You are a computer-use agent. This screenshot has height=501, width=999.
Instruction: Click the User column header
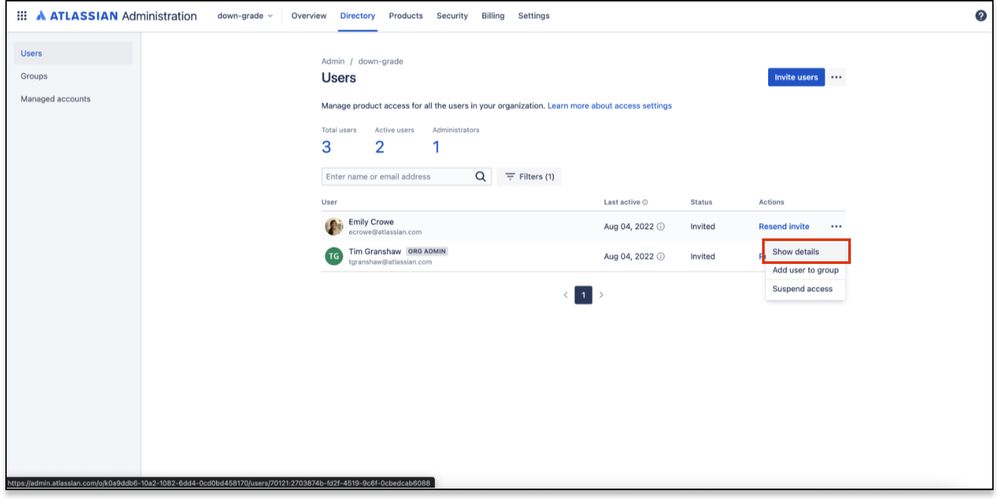[x=329, y=203]
